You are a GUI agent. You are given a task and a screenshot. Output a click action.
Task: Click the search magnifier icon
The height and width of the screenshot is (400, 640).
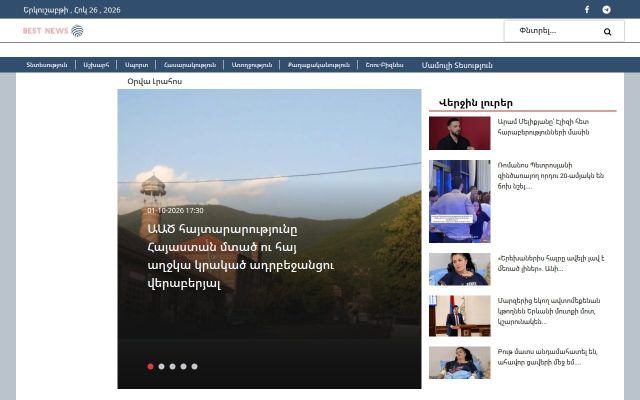pyautogui.click(x=607, y=31)
